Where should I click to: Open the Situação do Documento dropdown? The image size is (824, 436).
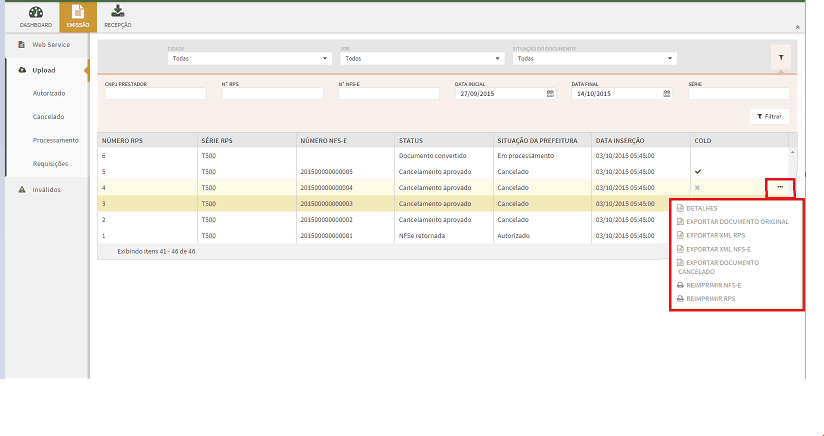595,59
